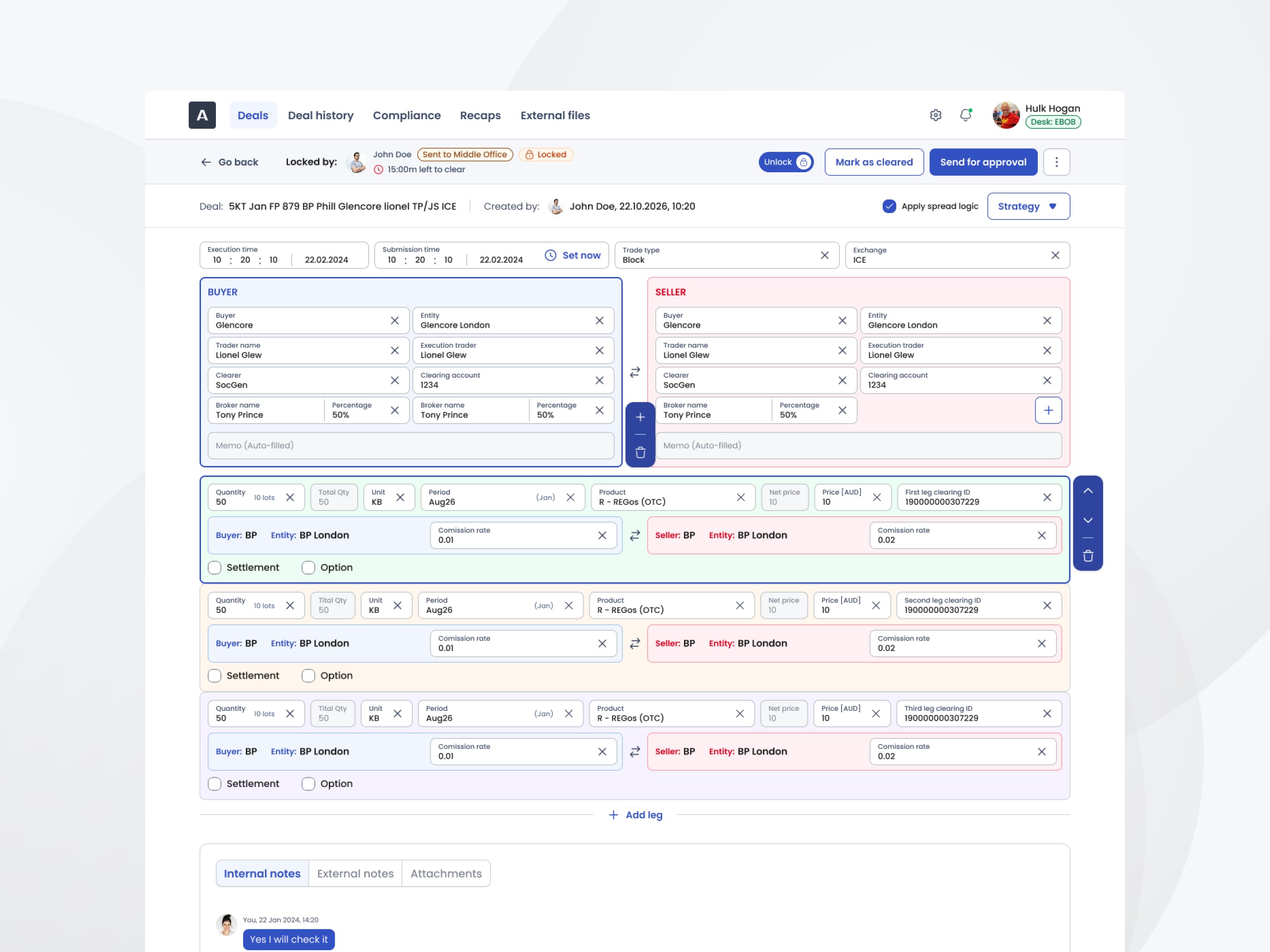This screenshot has height=952, width=1270.
Task: Clear the Exchange ICE field
Action: pos(1055,255)
